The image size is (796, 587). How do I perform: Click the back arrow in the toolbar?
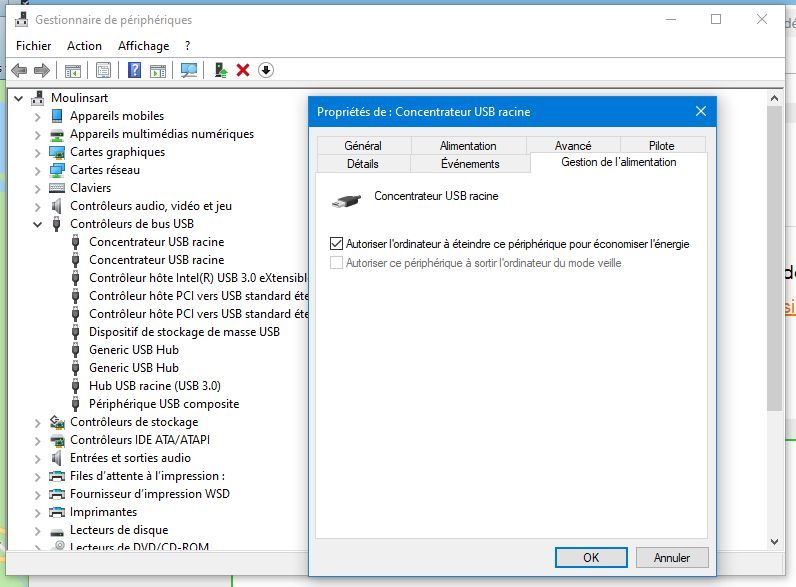click(19, 70)
